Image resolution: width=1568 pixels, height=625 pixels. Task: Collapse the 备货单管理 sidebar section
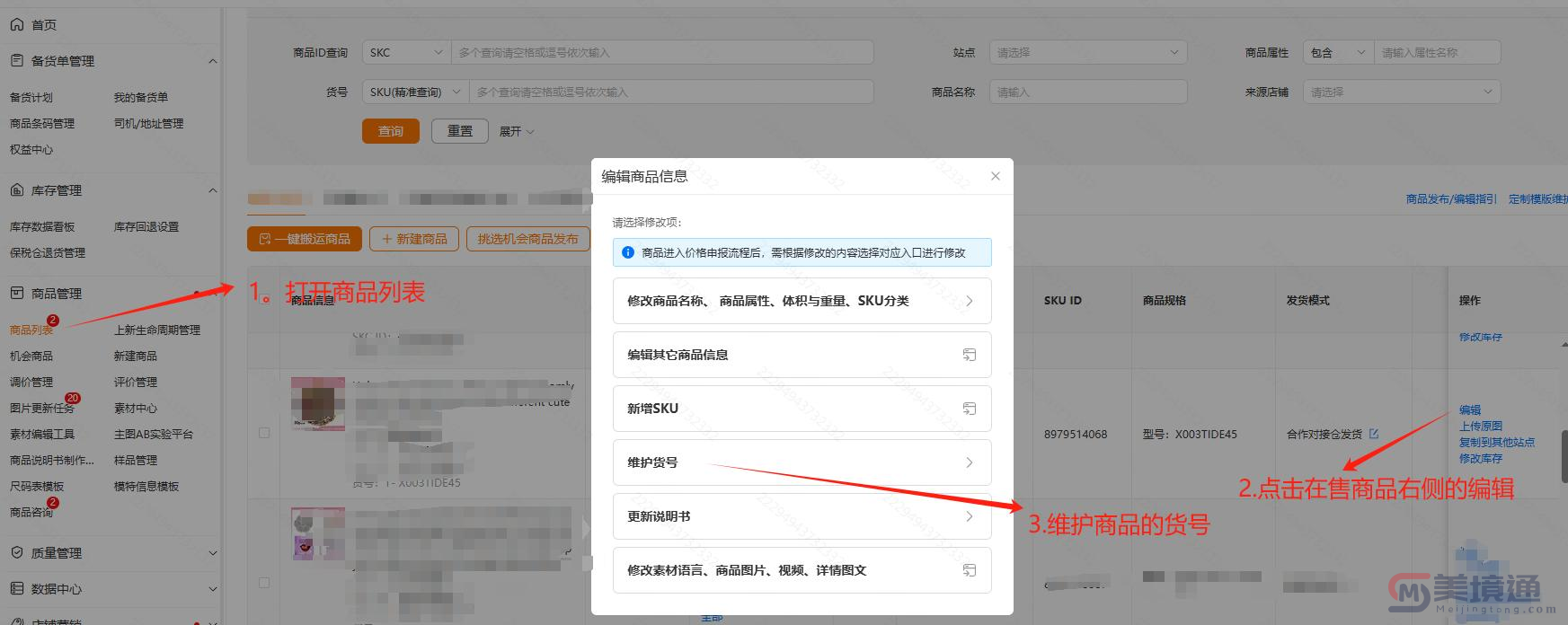(213, 61)
